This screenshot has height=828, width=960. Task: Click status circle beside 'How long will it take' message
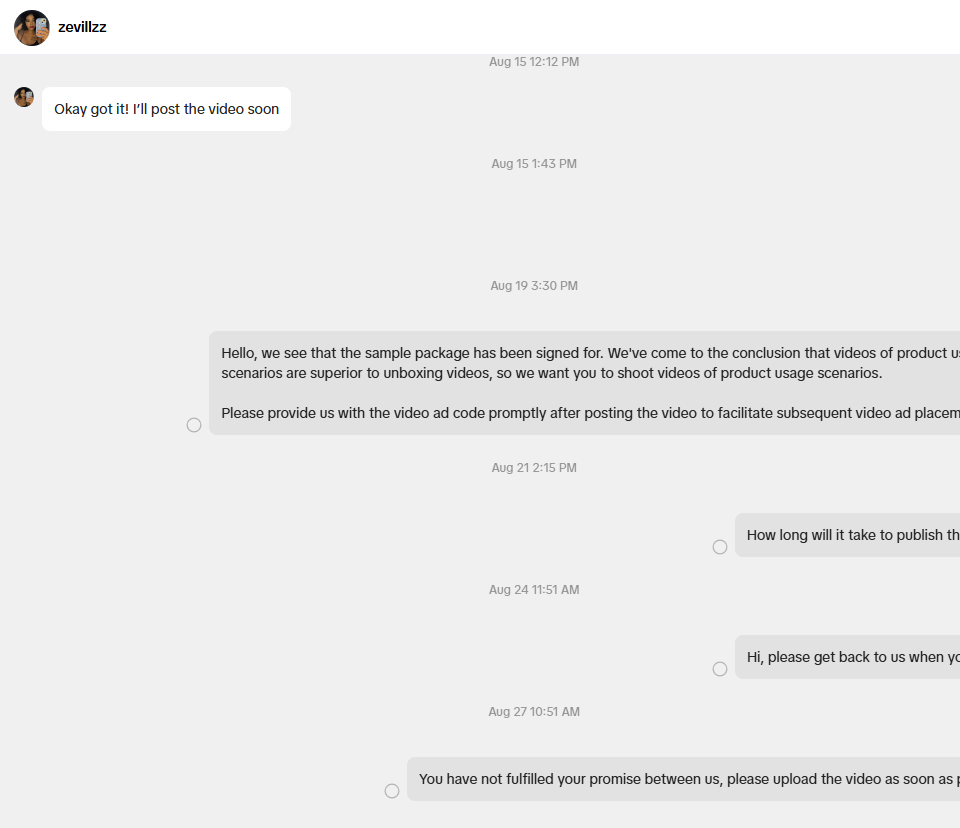[720, 547]
